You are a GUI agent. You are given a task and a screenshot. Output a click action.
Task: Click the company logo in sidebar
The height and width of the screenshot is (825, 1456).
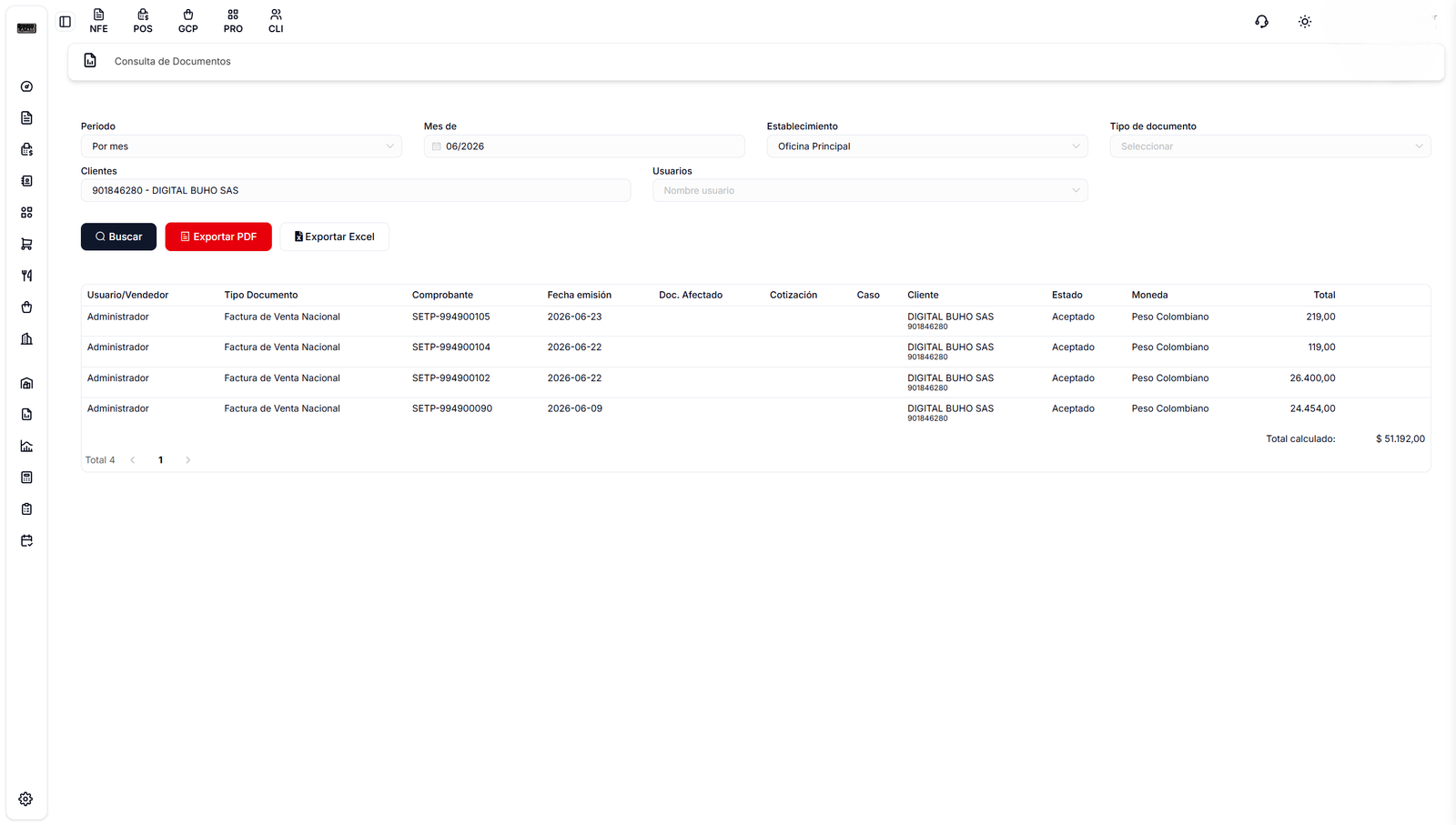26,28
